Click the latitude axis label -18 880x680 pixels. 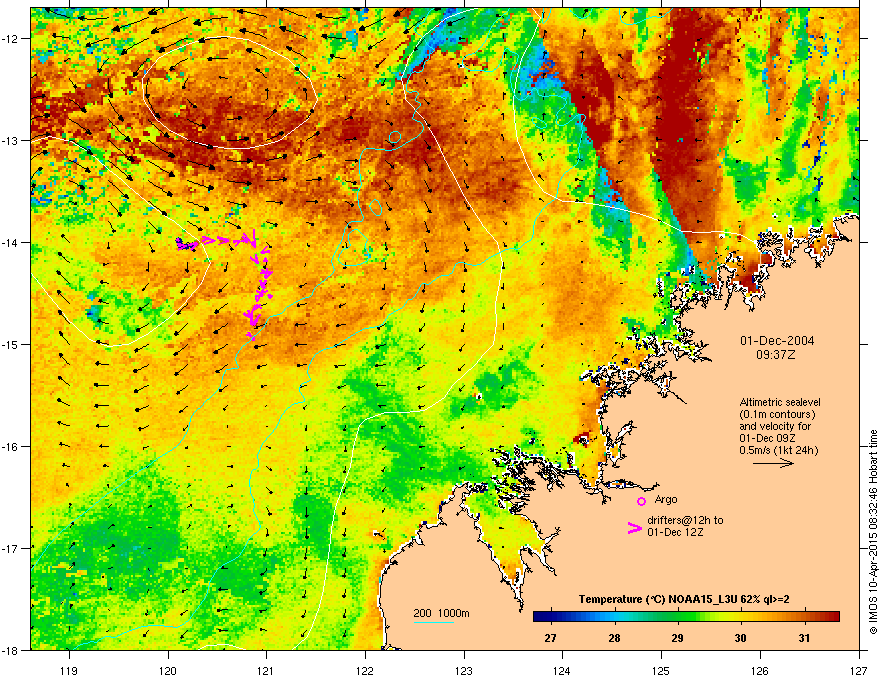10,650
